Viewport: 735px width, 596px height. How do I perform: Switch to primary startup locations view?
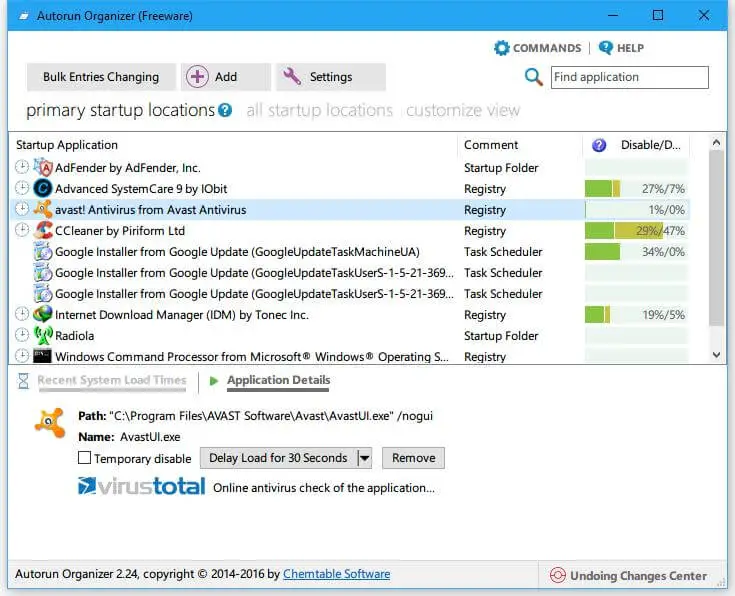(x=120, y=110)
